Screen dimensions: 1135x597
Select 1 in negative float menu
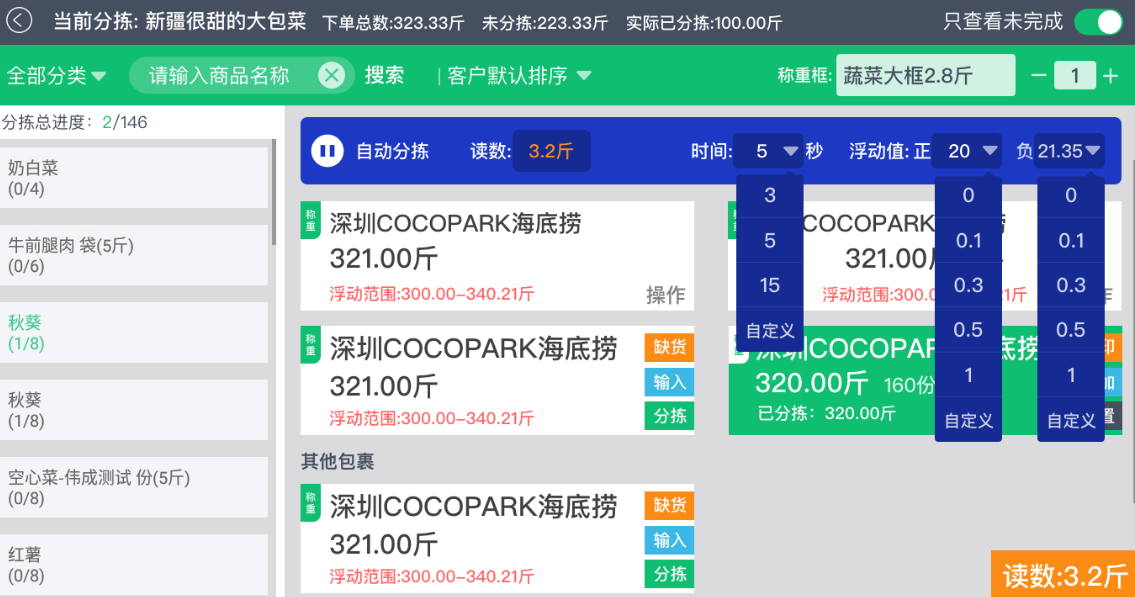pos(1071,375)
